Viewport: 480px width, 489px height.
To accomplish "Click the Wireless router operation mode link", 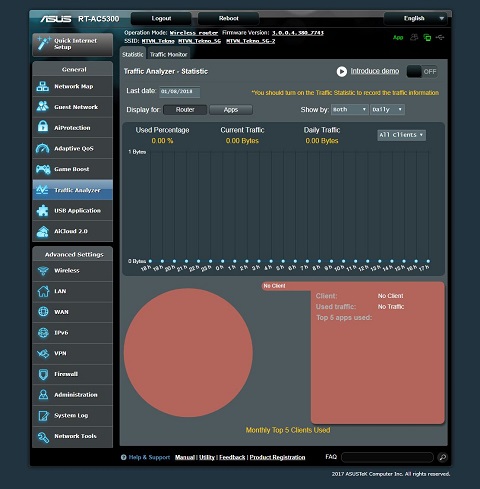I will coord(194,33).
